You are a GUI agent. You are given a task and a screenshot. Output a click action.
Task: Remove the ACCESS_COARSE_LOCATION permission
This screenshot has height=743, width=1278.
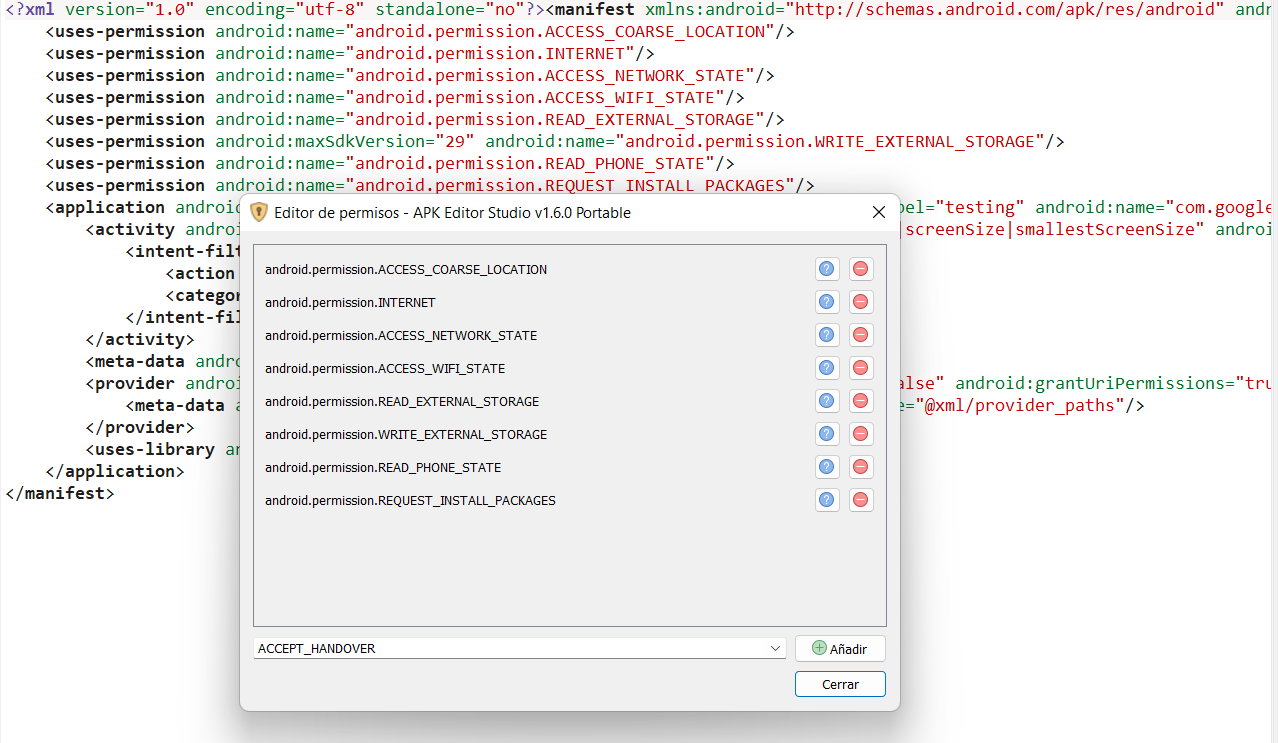tap(860, 269)
